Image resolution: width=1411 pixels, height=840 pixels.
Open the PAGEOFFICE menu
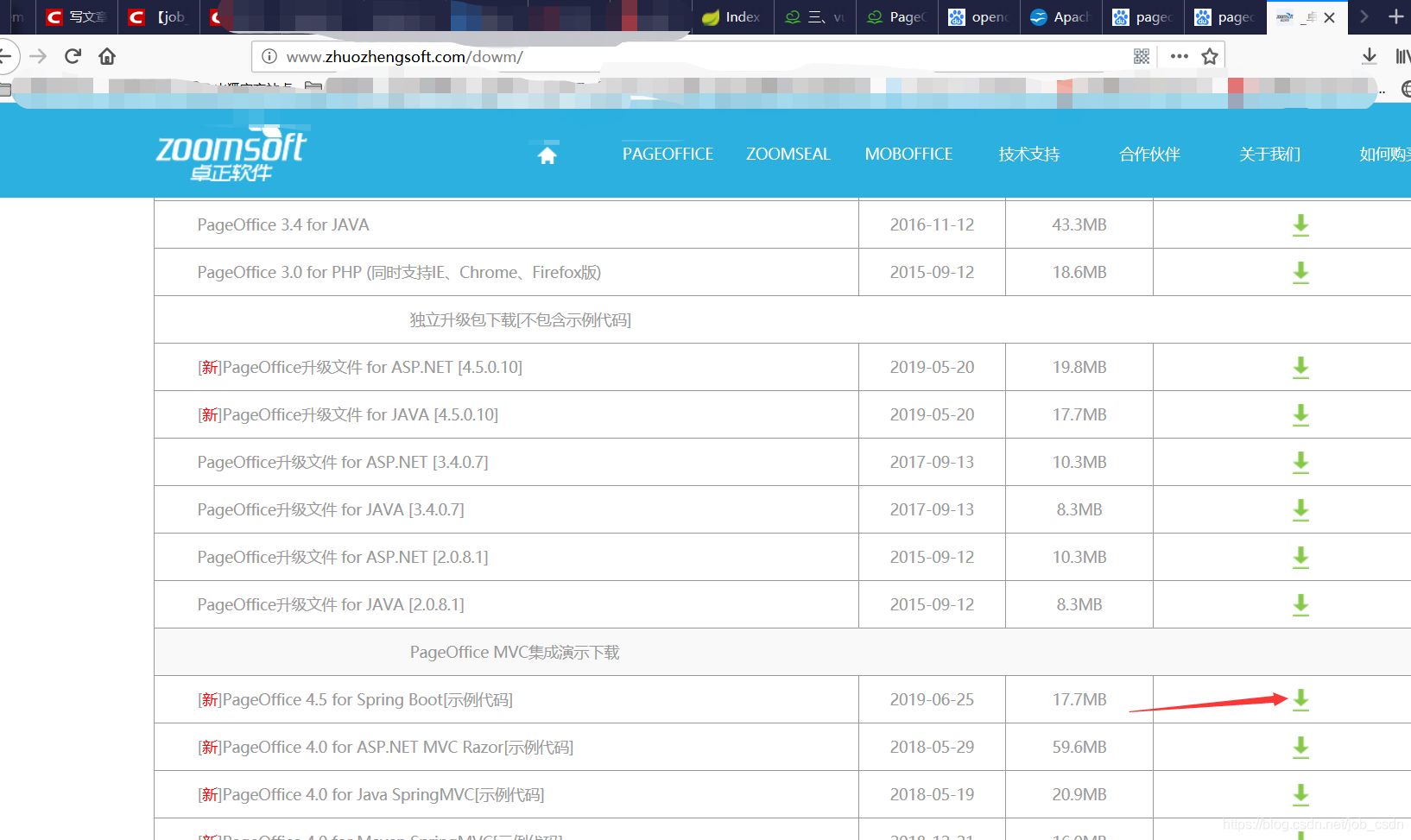[668, 154]
